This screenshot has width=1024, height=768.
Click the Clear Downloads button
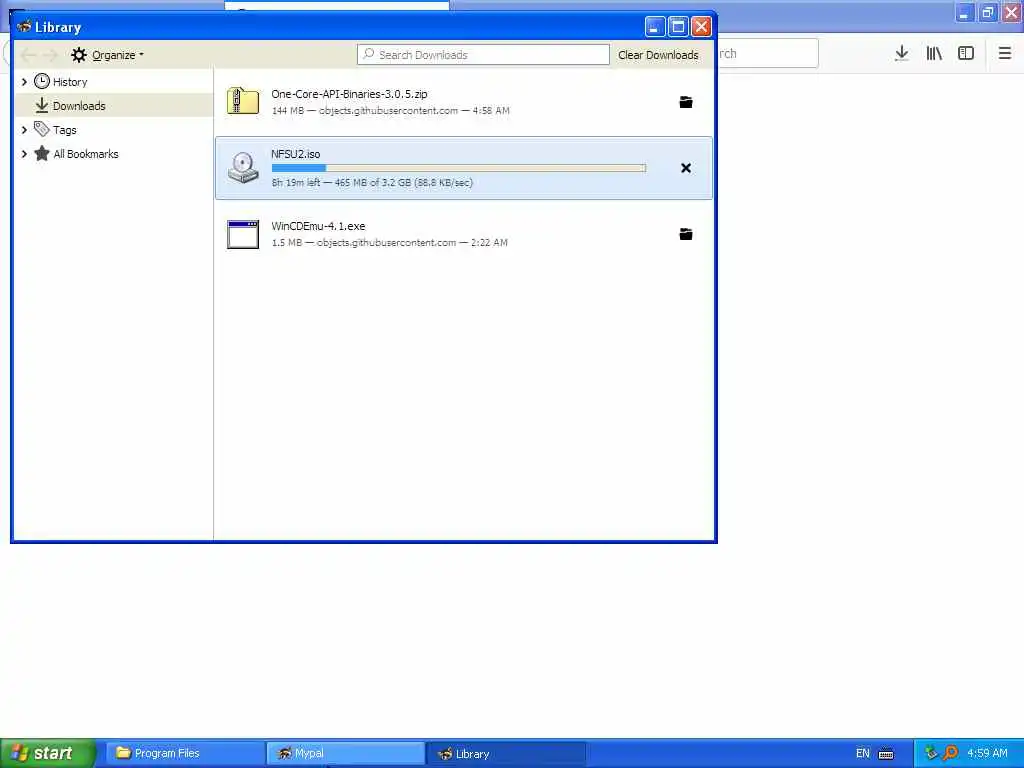[x=658, y=55]
